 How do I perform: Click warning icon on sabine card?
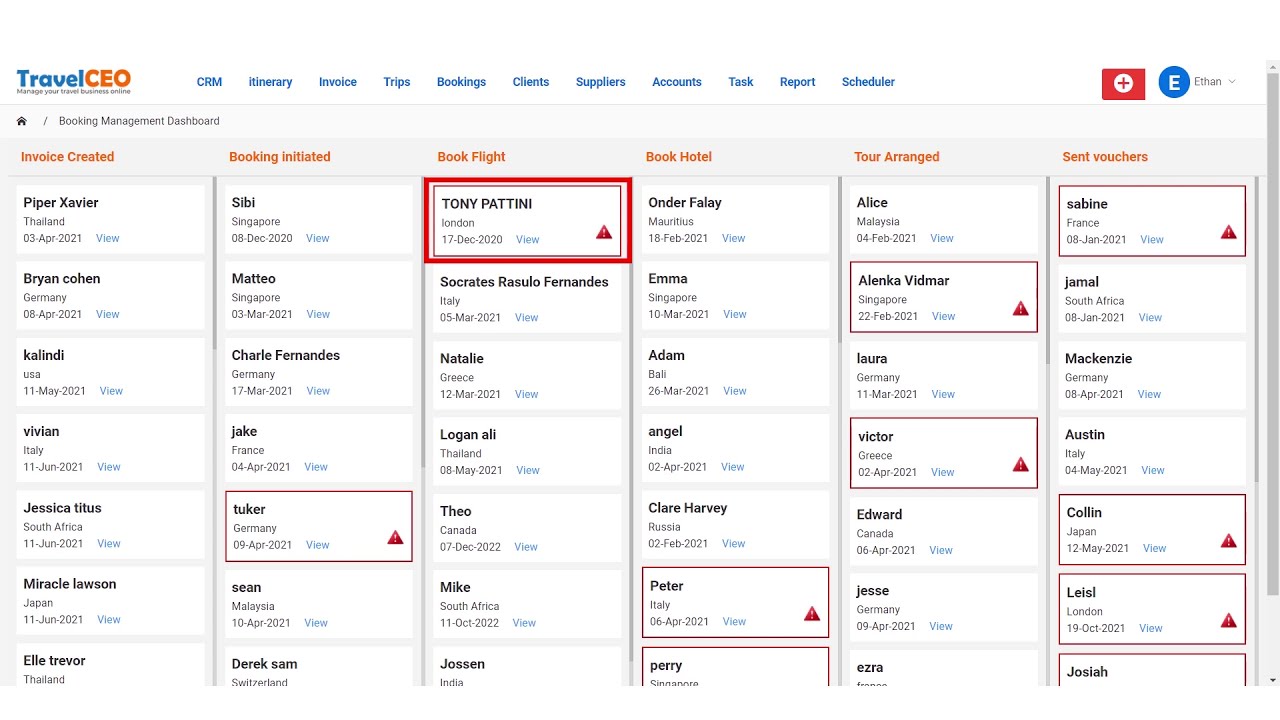1229,232
